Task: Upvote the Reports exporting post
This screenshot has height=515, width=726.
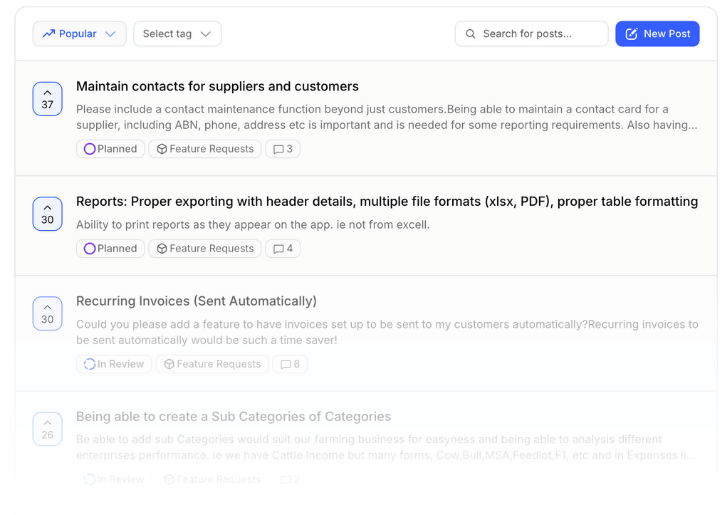Action: point(47,213)
